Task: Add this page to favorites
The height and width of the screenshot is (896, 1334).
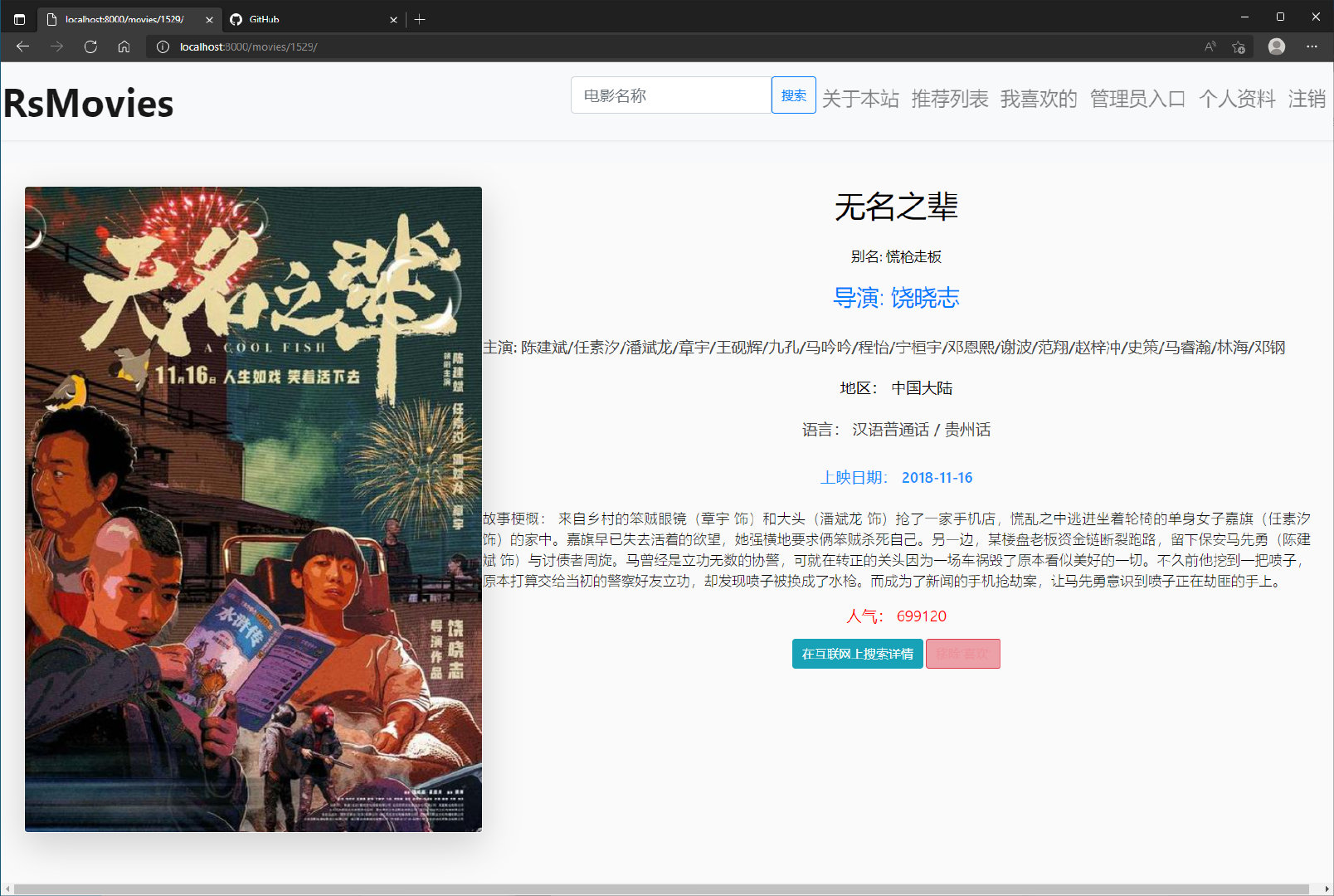Action: click(x=1239, y=47)
